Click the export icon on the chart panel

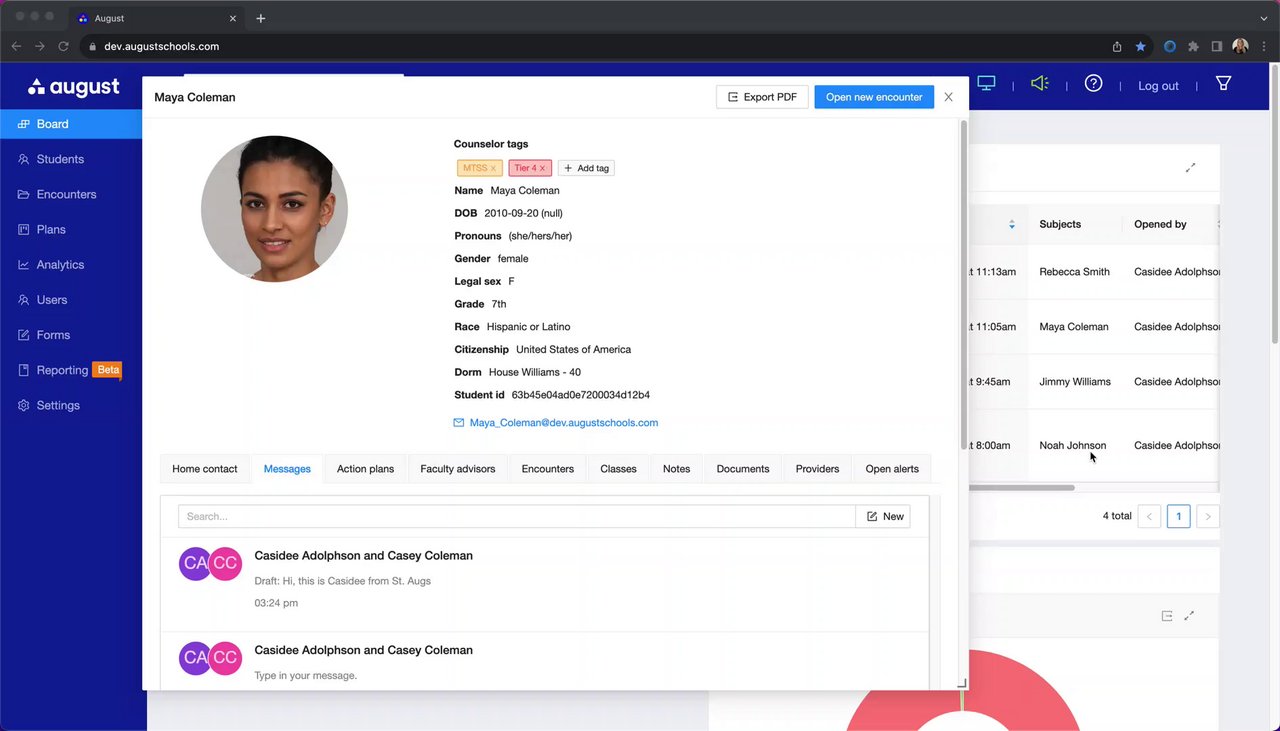click(1167, 616)
